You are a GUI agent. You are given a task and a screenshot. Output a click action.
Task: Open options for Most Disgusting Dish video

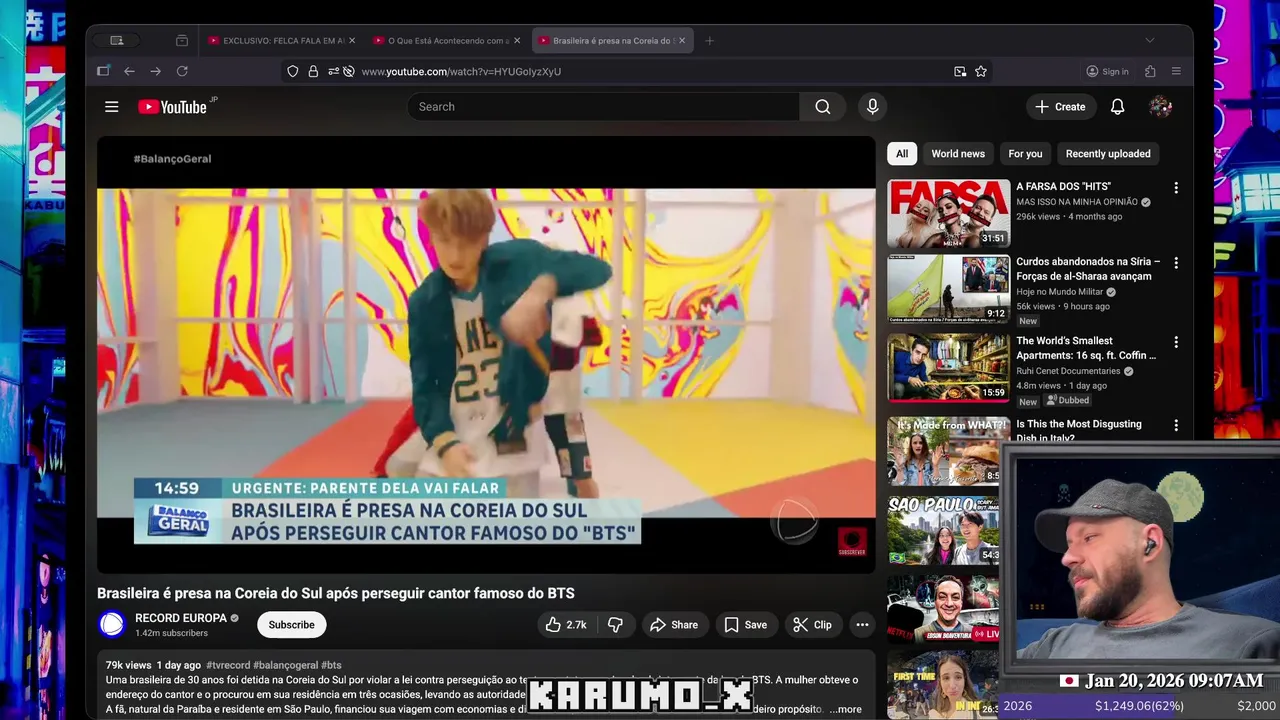[x=1176, y=426]
